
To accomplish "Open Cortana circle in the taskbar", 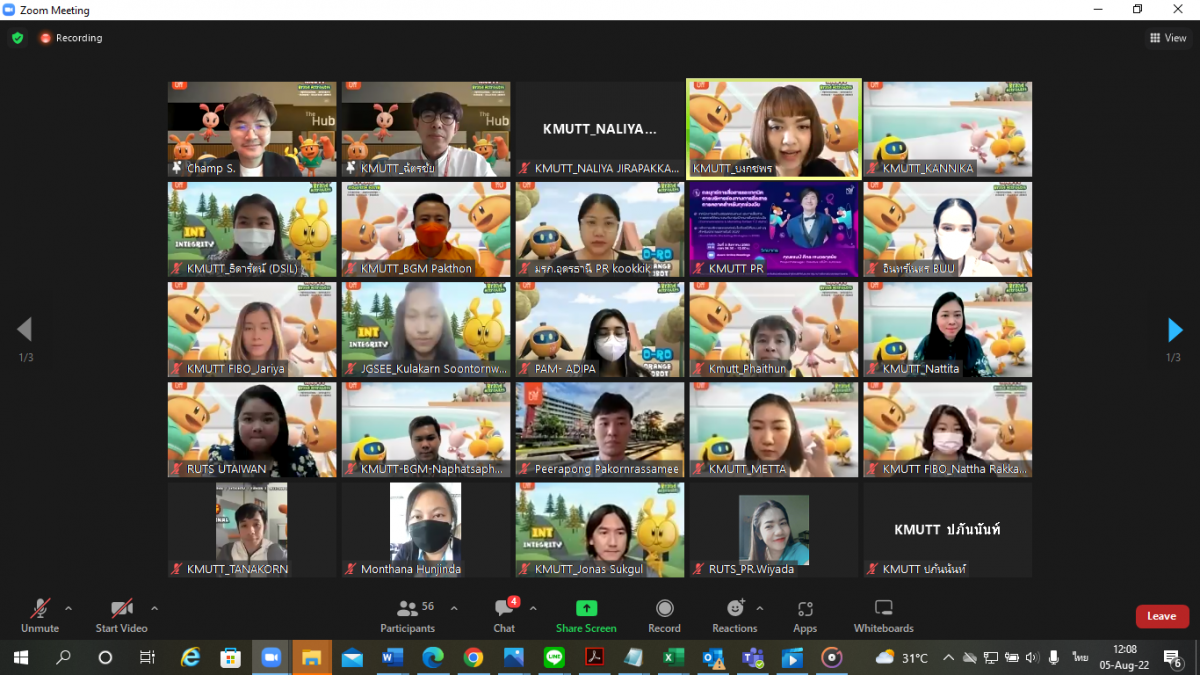I will 105,657.
